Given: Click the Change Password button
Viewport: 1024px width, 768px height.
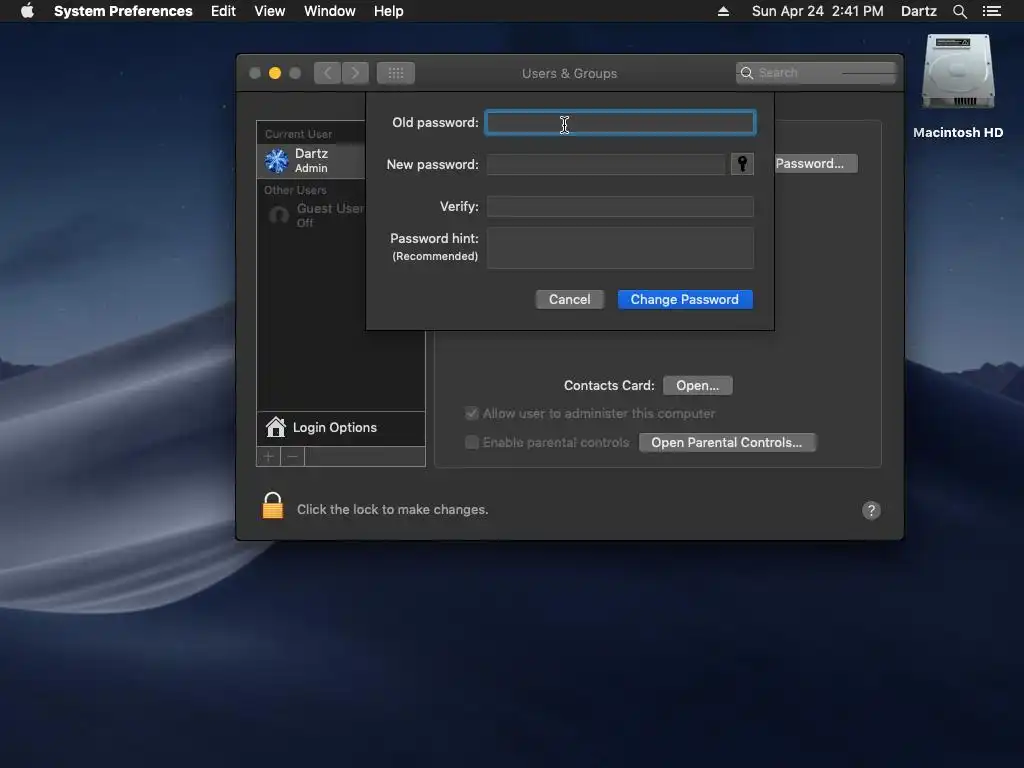Looking at the screenshot, I should (x=685, y=299).
